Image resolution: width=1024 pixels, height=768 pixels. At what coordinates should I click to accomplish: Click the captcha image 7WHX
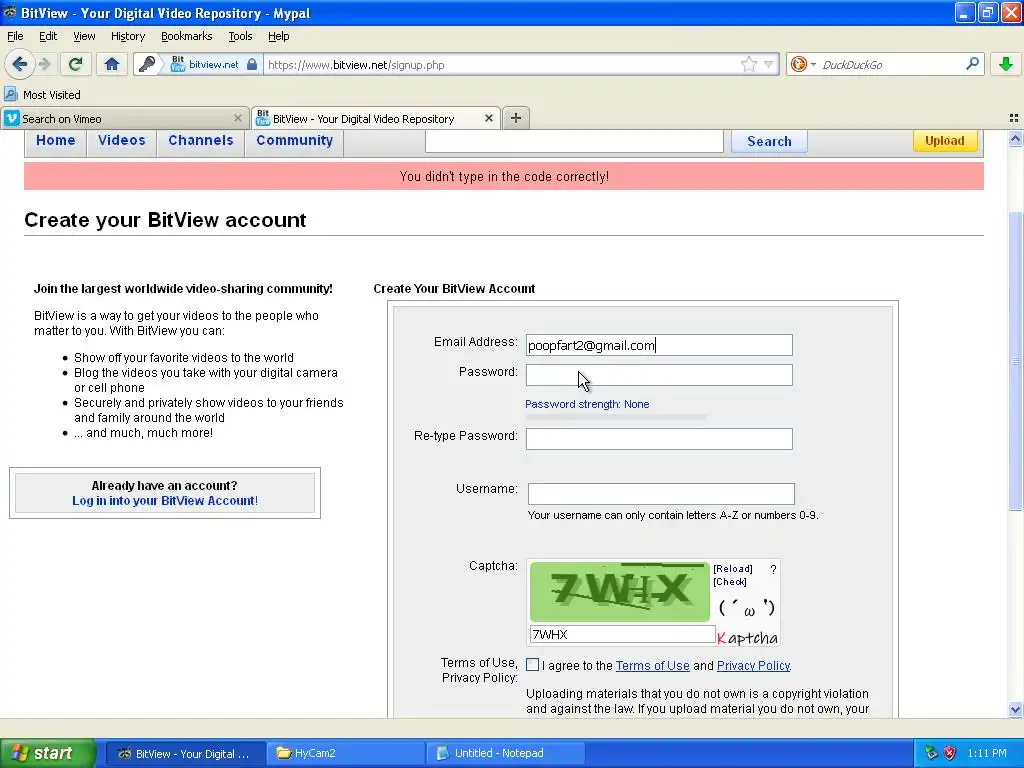[619, 590]
